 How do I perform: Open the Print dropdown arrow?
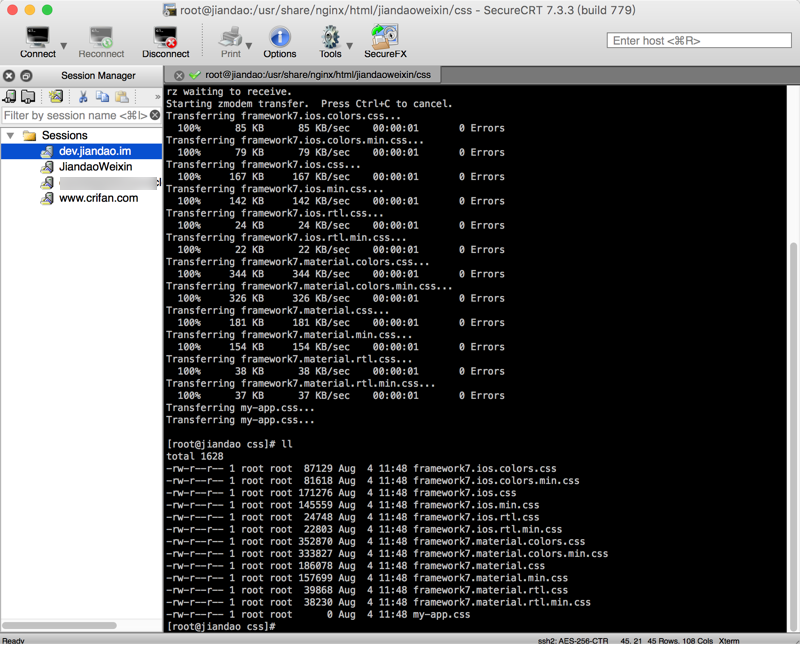coord(249,46)
